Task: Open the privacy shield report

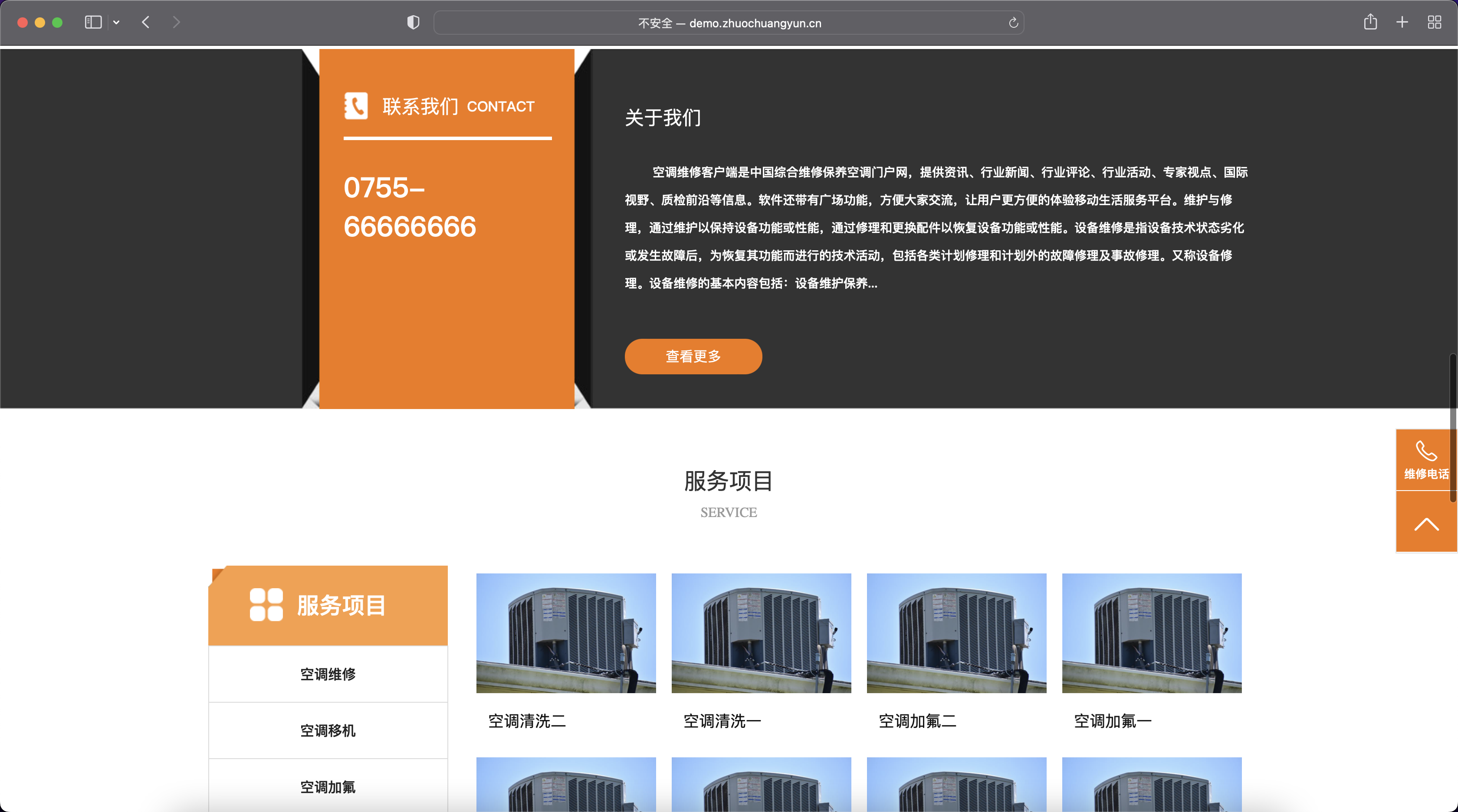Action: click(x=413, y=23)
